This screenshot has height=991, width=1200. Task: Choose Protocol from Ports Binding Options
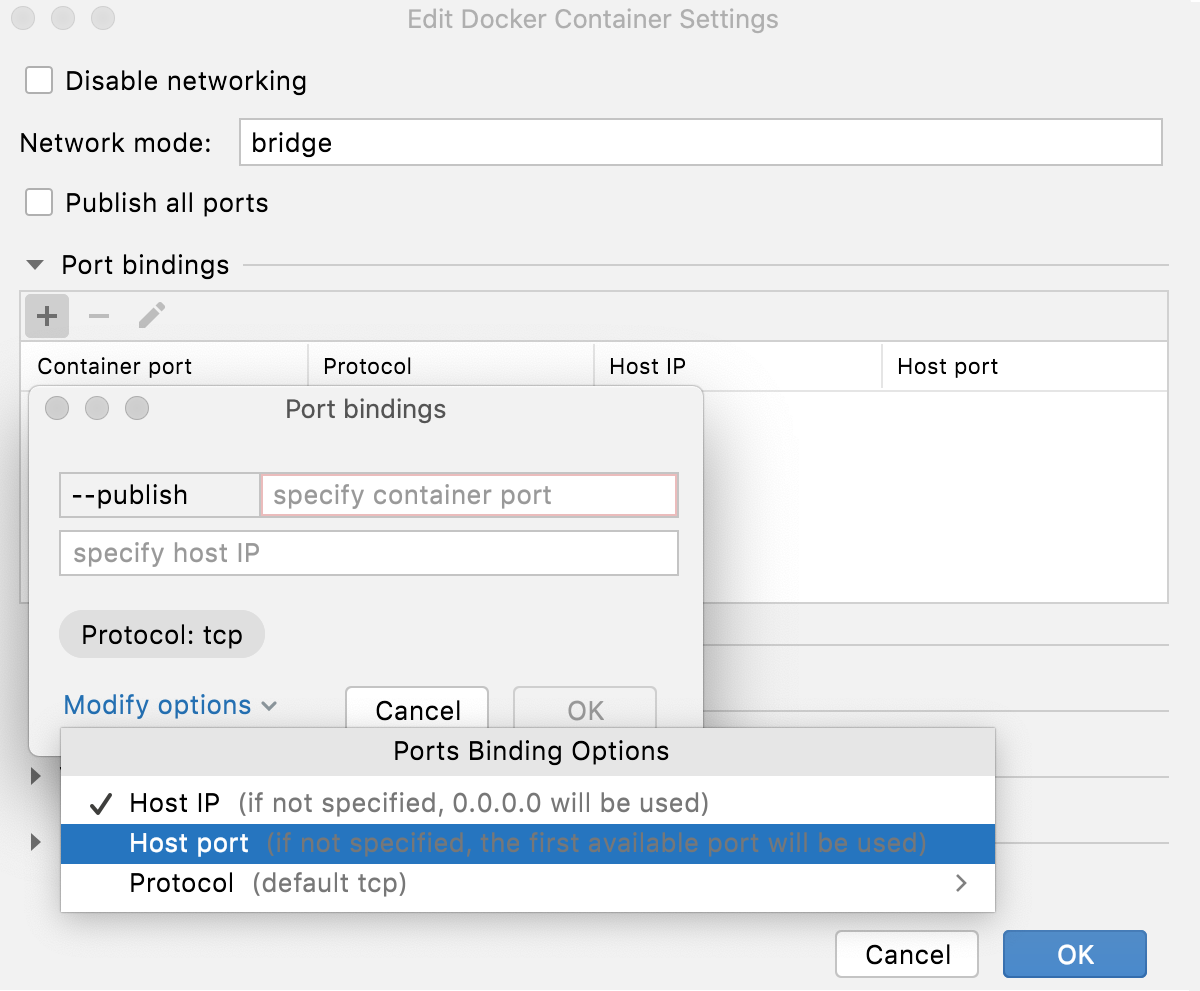(181, 884)
